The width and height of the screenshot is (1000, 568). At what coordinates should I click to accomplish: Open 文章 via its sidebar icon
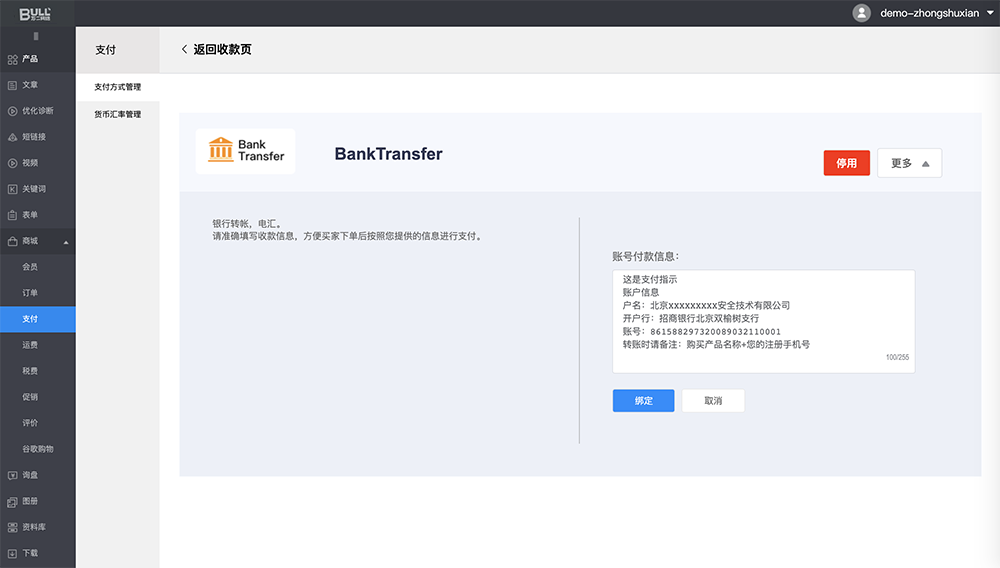click(x=12, y=85)
